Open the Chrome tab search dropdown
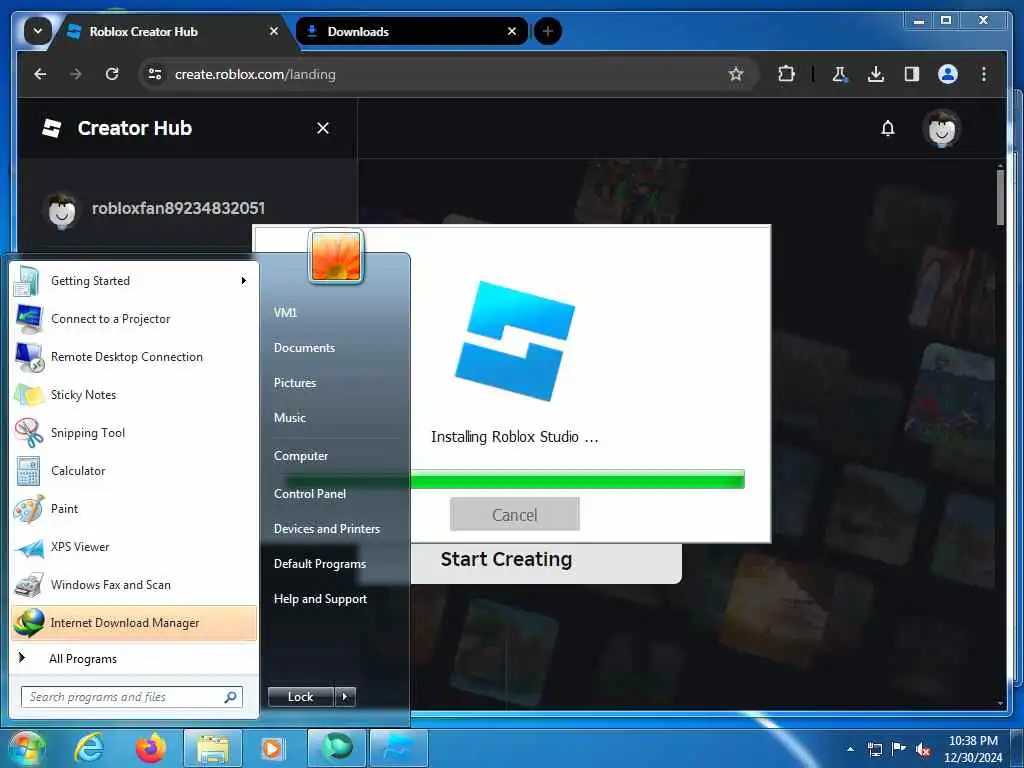This screenshot has width=1024, height=768. point(38,31)
